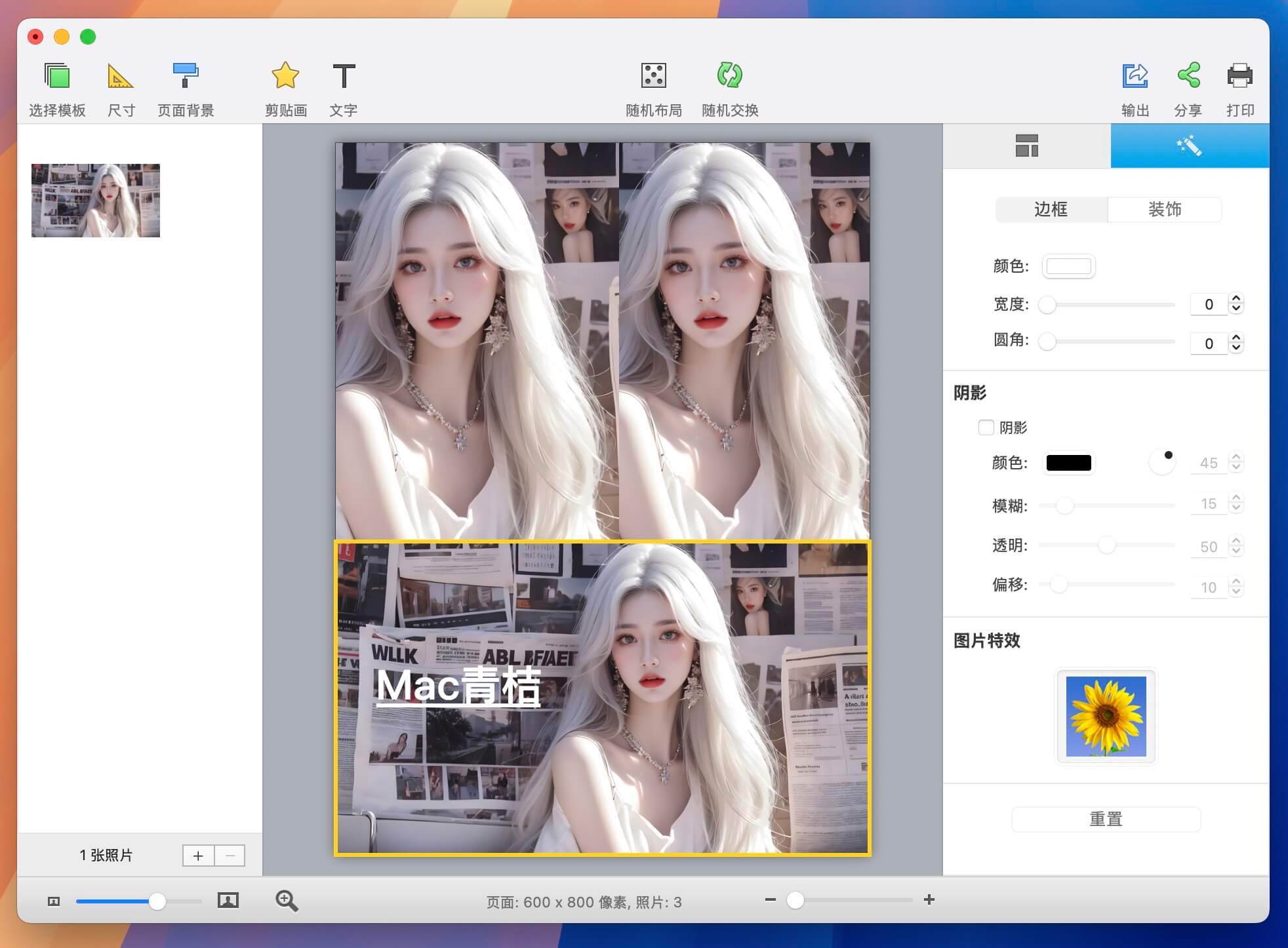Open 页面背景 paint roller tool
The width and height of the screenshot is (1288, 948).
tap(186, 77)
